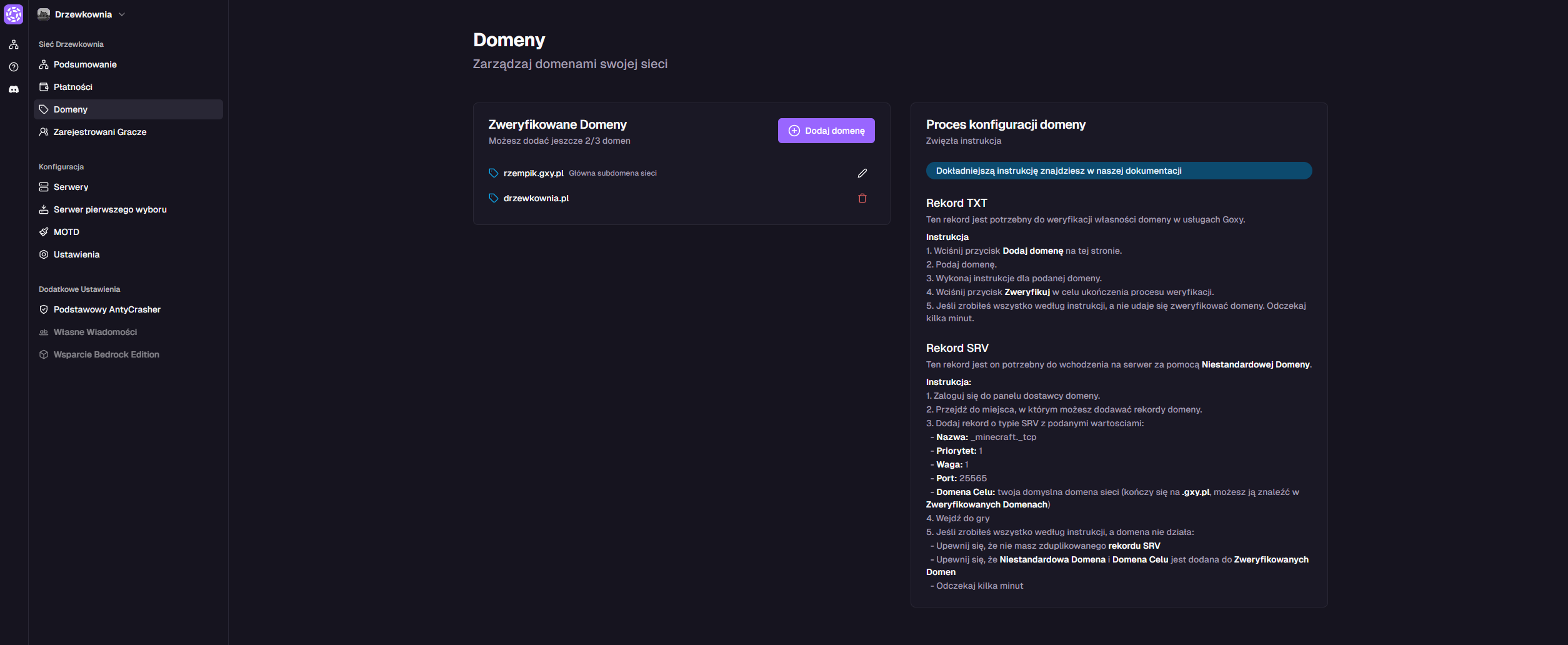Image resolution: width=1568 pixels, height=645 pixels.
Task: Open the network icon in left rail
Action: tap(14, 45)
